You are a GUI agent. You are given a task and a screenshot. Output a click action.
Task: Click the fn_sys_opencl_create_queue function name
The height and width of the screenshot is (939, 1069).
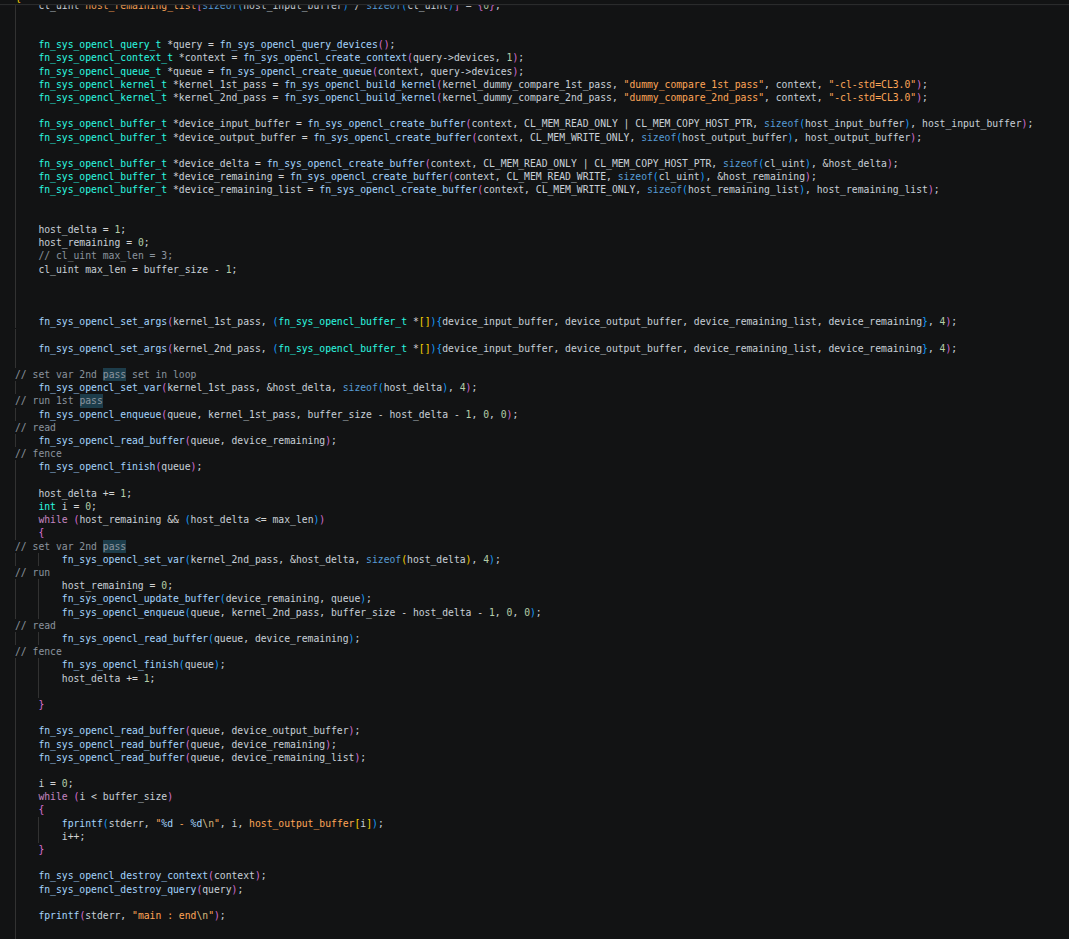(296, 72)
